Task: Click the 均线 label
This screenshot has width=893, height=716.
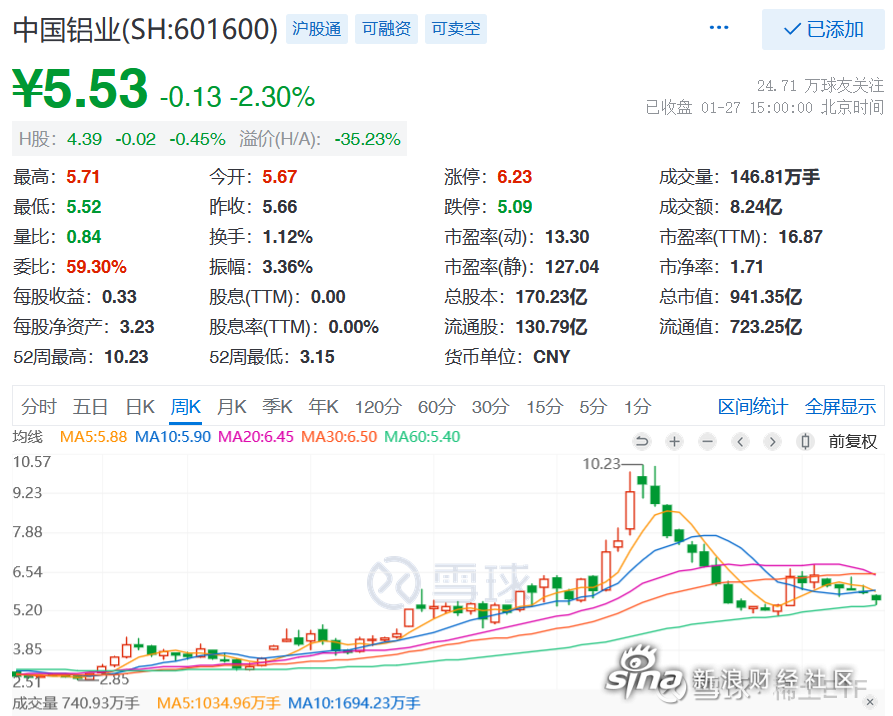Action: (x=27, y=437)
